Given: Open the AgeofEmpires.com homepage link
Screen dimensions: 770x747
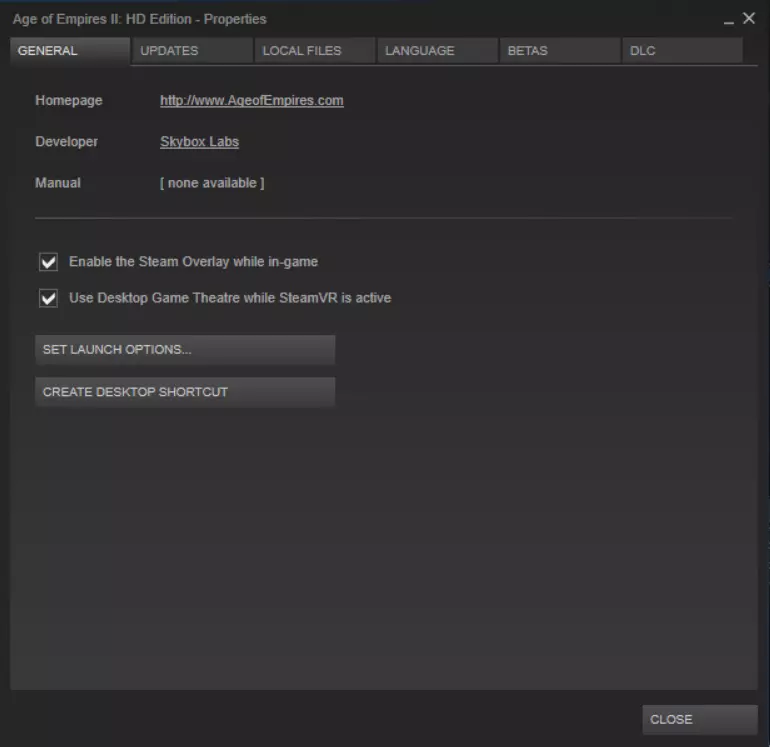Looking at the screenshot, I should point(251,101).
